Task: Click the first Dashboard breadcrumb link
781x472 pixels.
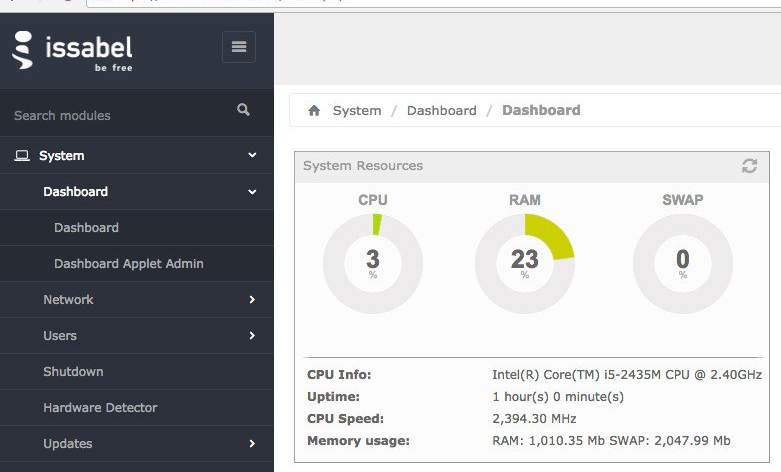Action: point(441,111)
